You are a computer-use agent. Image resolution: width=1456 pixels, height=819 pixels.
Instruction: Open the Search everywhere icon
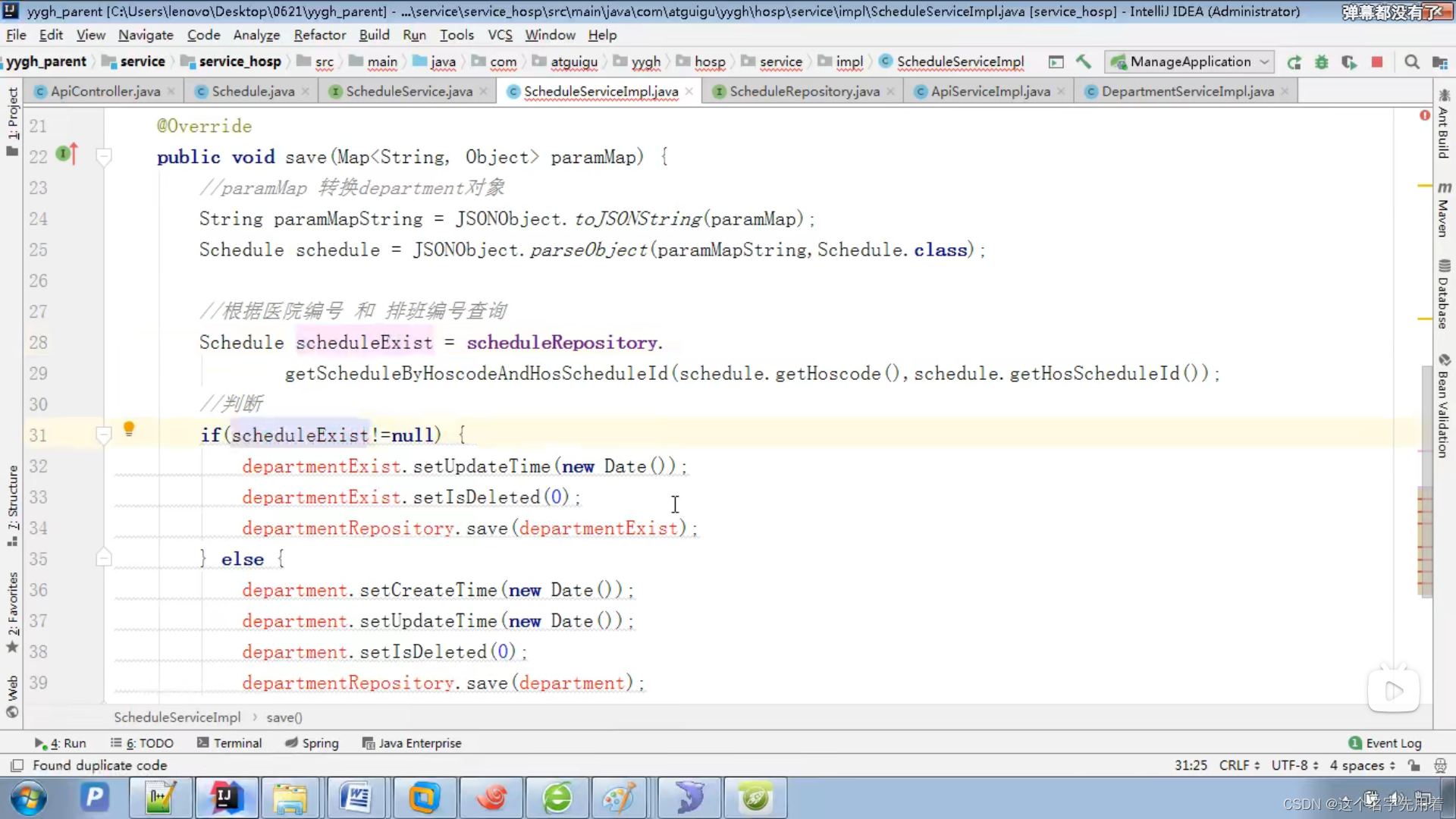[x=1414, y=62]
